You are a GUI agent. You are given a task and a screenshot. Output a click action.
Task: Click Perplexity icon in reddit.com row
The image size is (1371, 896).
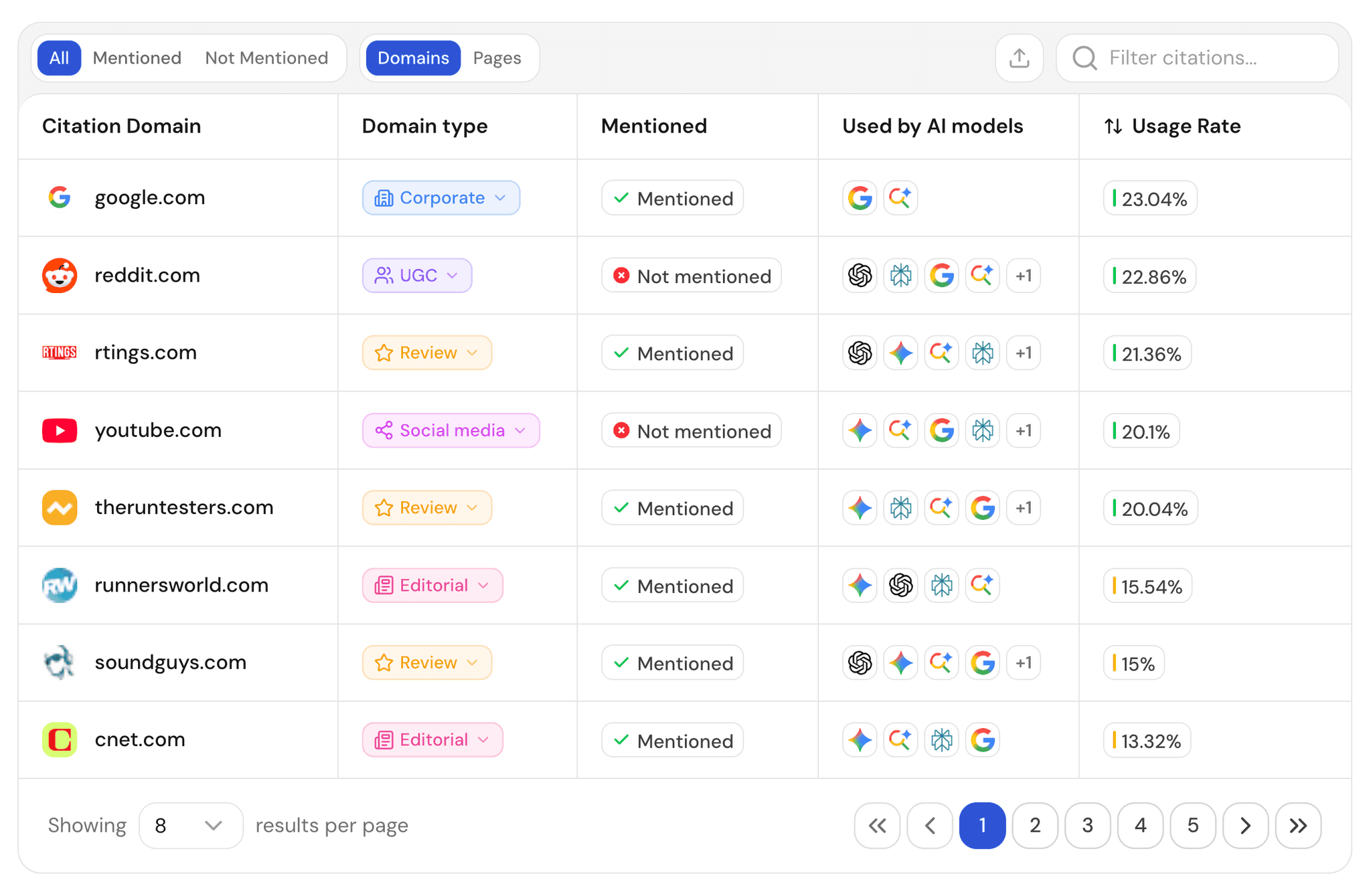[x=900, y=276]
